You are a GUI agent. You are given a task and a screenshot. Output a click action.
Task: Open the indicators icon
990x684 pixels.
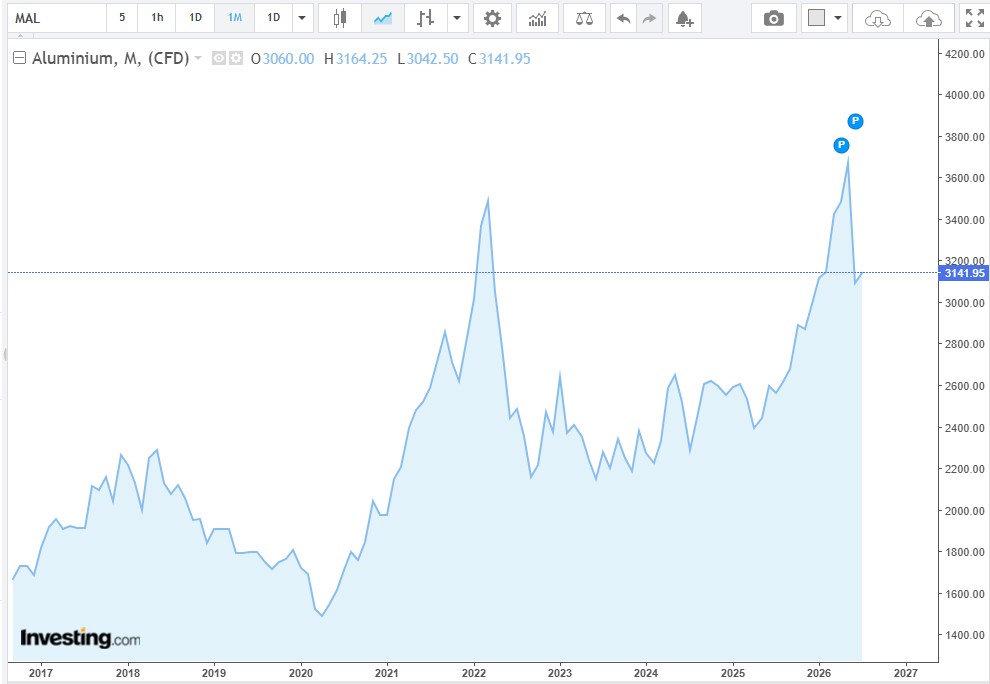pos(537,18)
